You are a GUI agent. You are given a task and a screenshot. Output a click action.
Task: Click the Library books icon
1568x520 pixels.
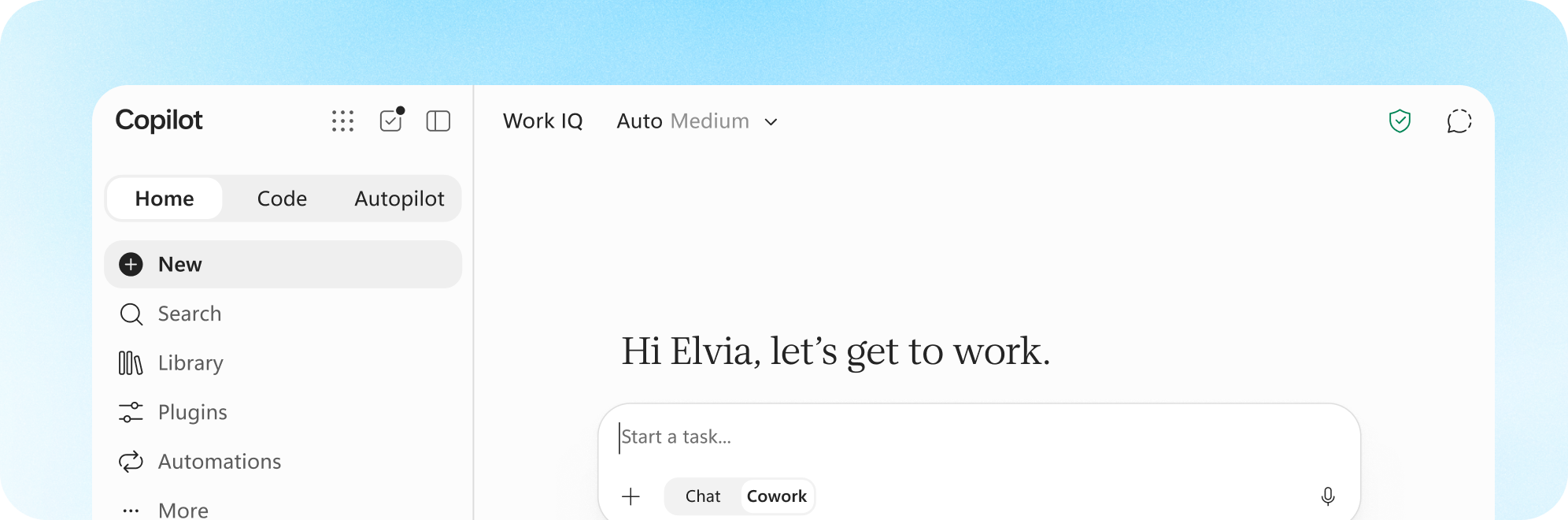131,363
